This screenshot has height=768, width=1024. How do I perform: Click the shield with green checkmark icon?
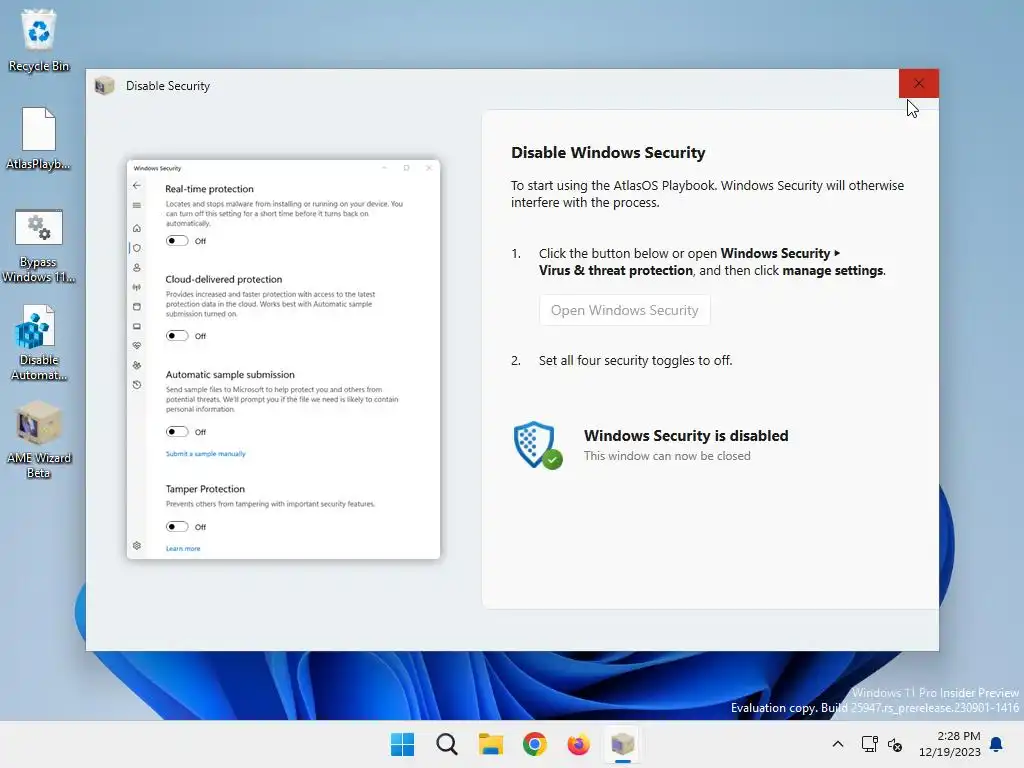click(537, 445)
